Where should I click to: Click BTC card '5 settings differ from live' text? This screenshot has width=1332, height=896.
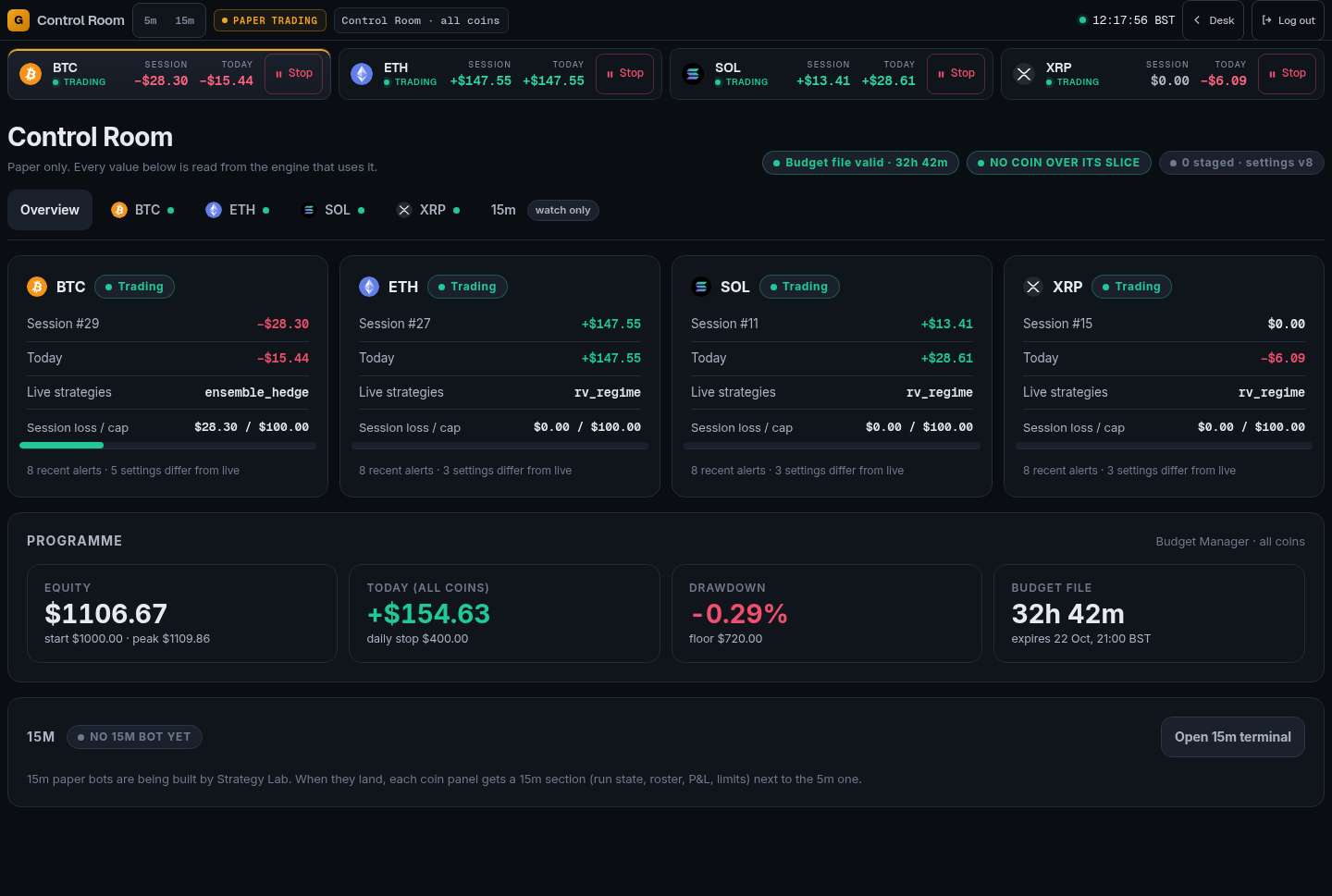click(175, 471)
